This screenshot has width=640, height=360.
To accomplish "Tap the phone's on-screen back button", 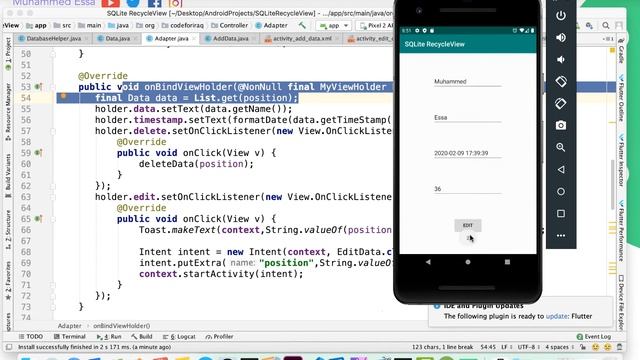I will pyautogui.click(x=428, y=262).
